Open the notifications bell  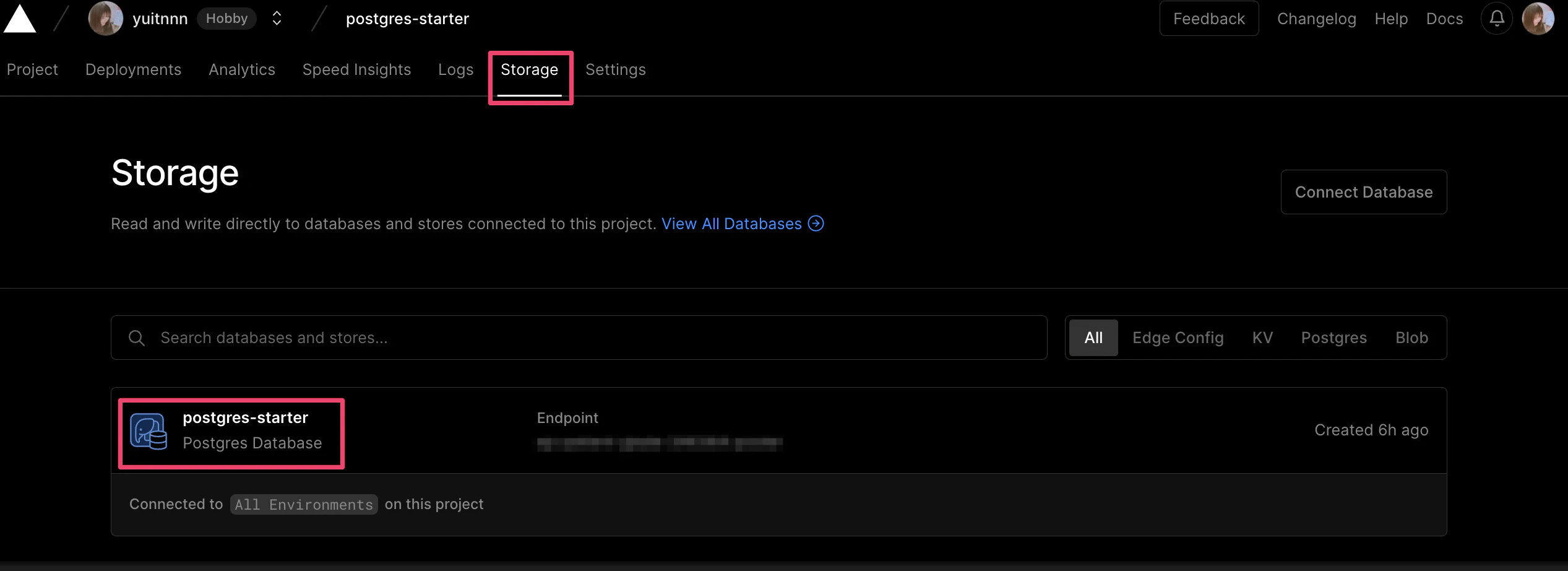coord(1497,19)
